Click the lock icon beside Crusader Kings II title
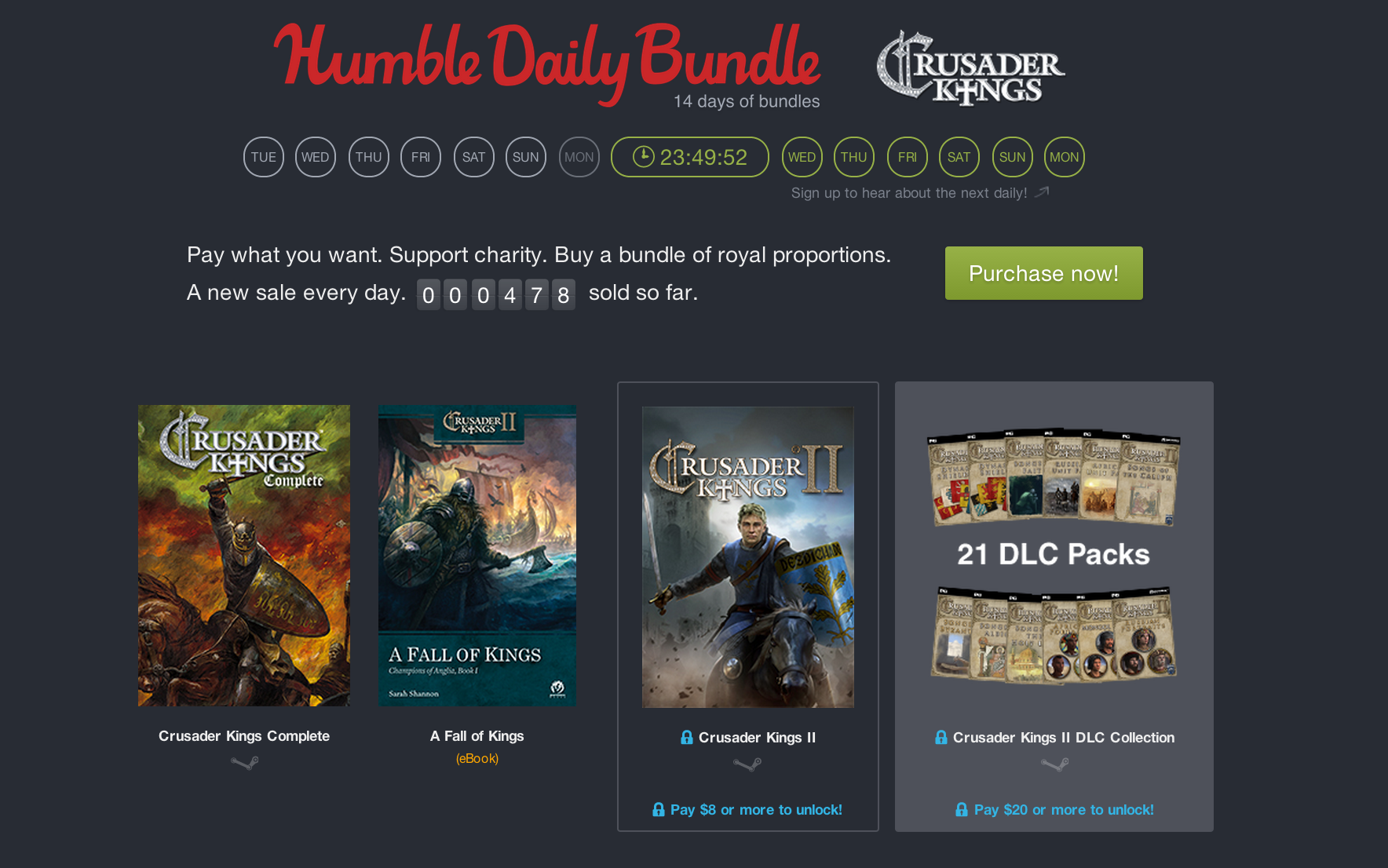 coord(687,737)
